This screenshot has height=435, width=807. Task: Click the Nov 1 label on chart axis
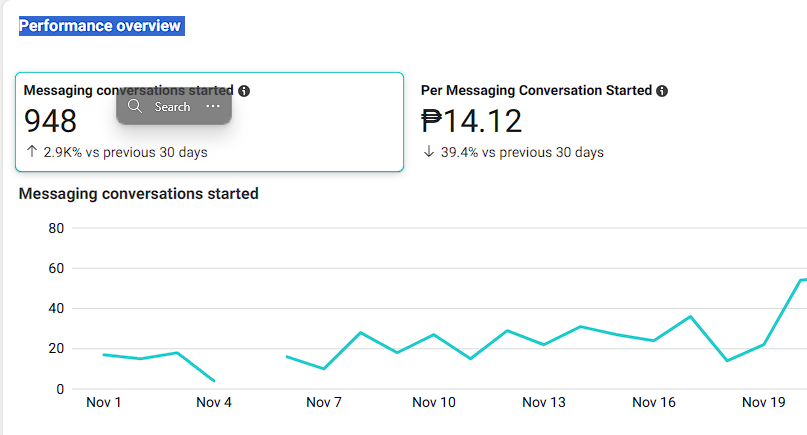pos(104,403)
